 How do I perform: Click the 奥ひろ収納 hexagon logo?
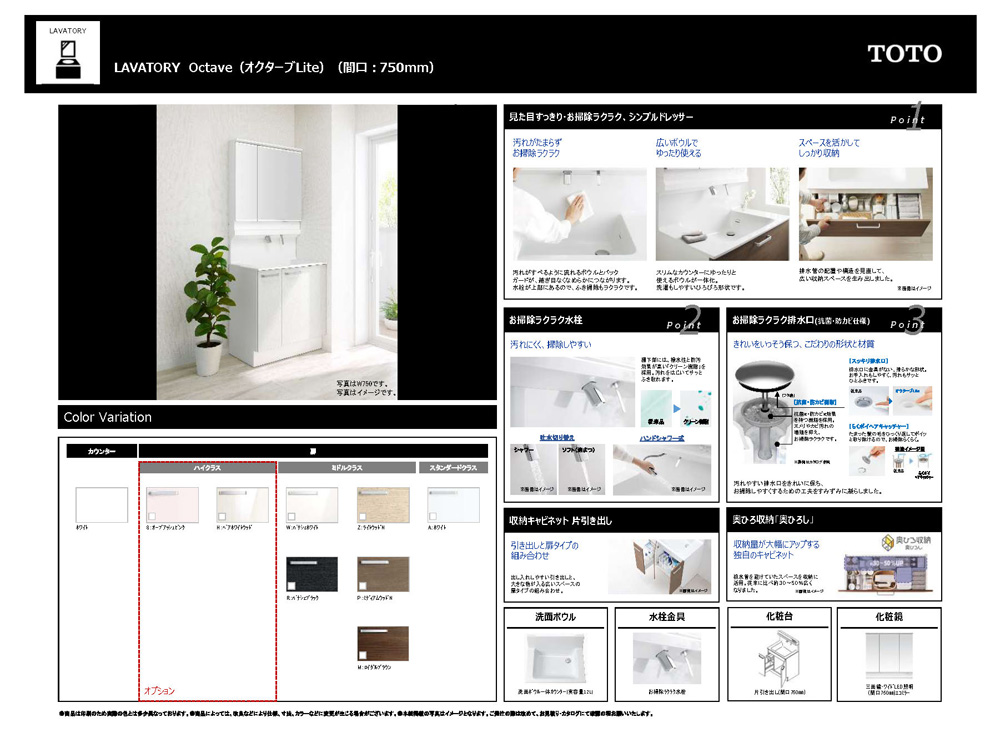[888, 542]
